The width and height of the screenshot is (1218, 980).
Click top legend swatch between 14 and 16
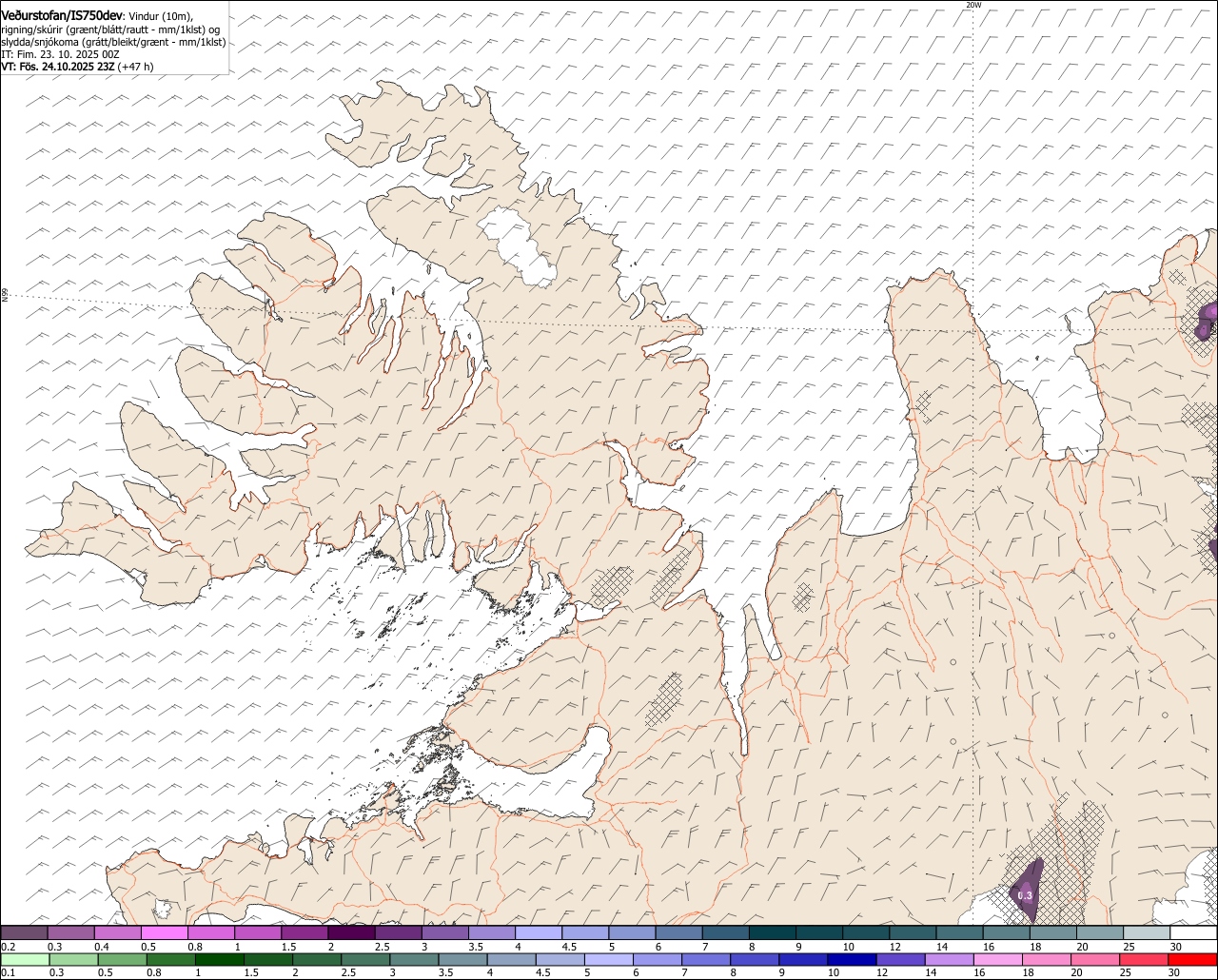click(x=961, y=932)
